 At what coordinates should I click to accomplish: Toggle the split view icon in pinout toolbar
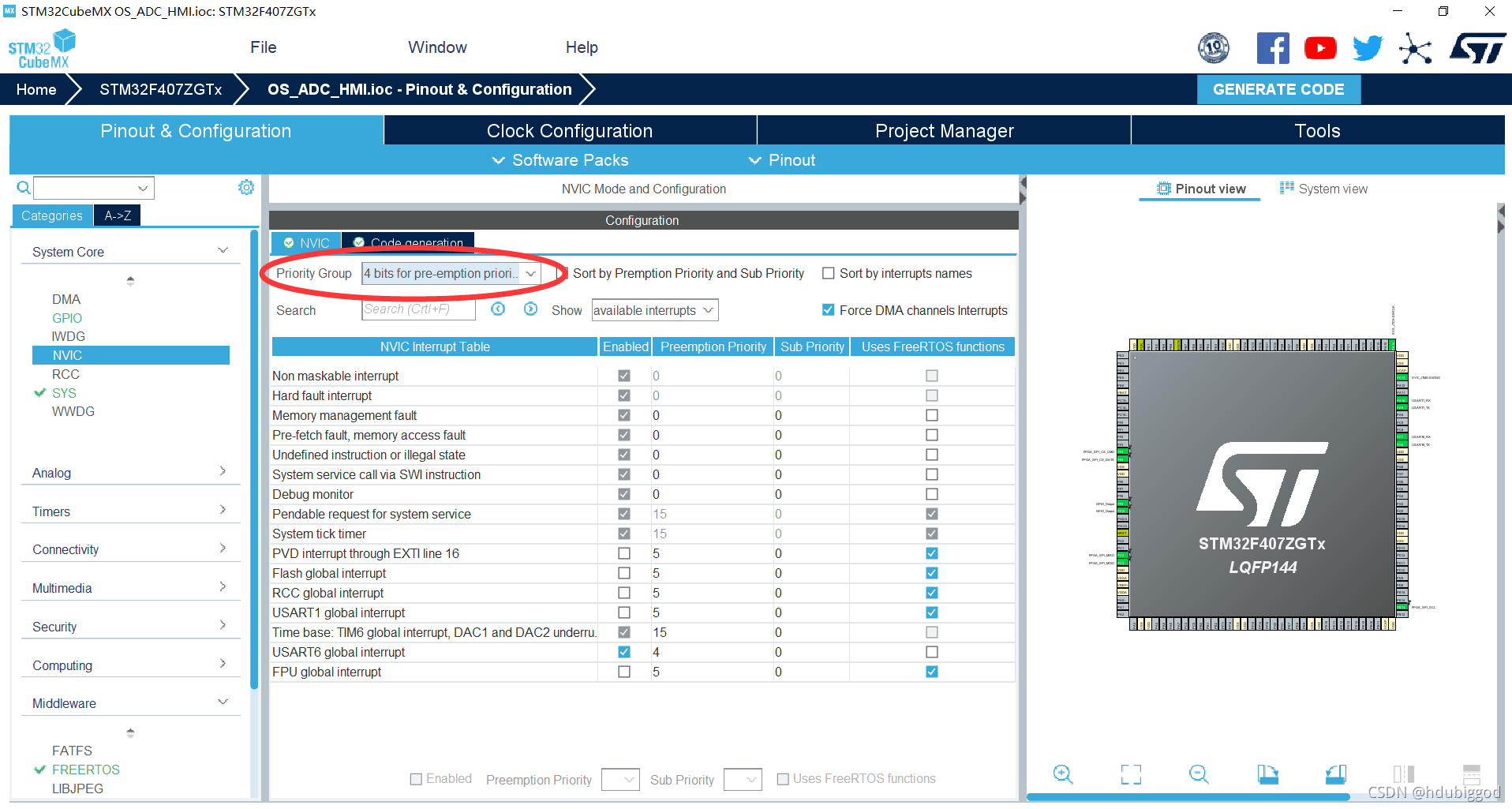1403,774
